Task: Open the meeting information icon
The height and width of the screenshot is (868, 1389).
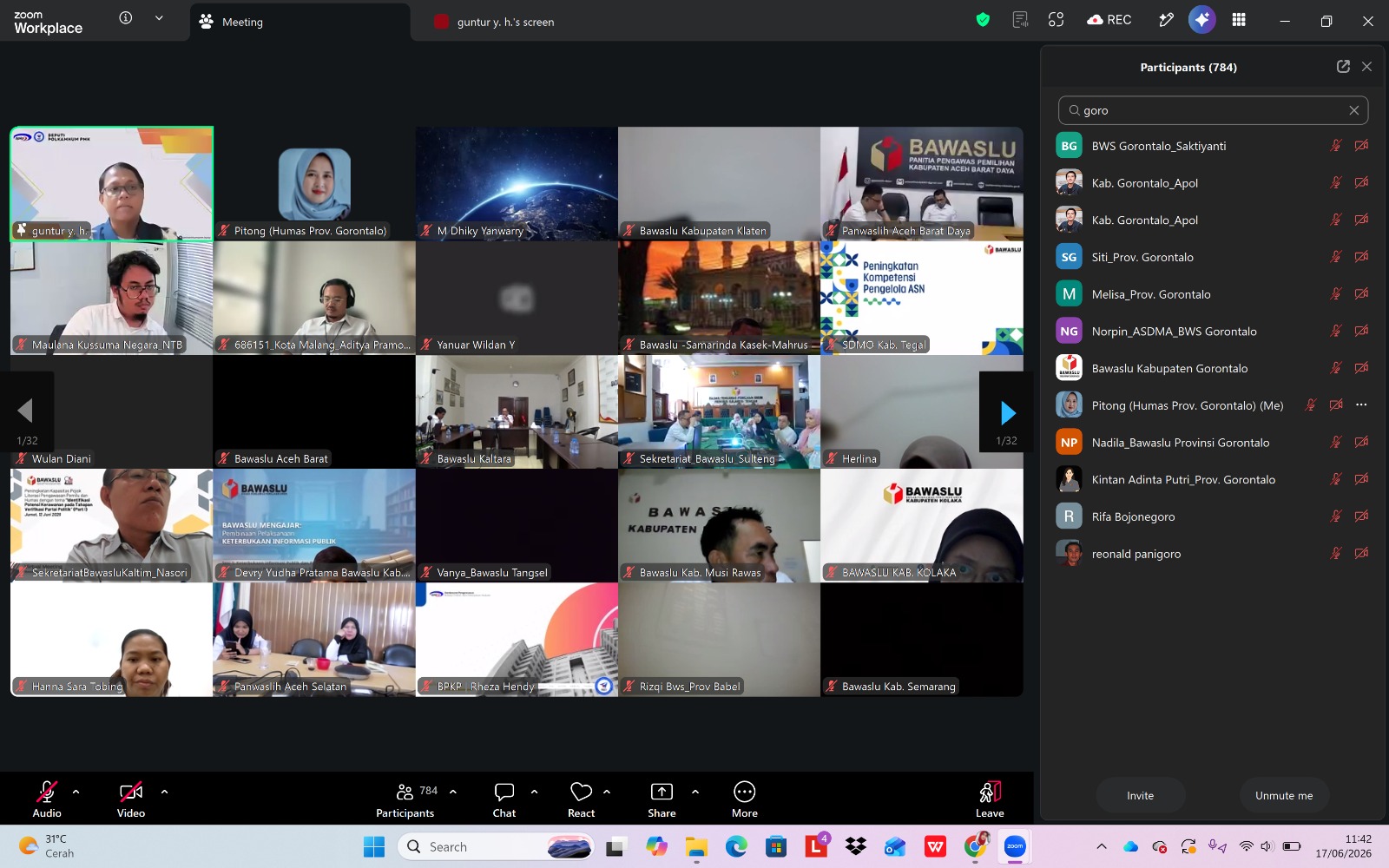Action: tap(126, 18)
